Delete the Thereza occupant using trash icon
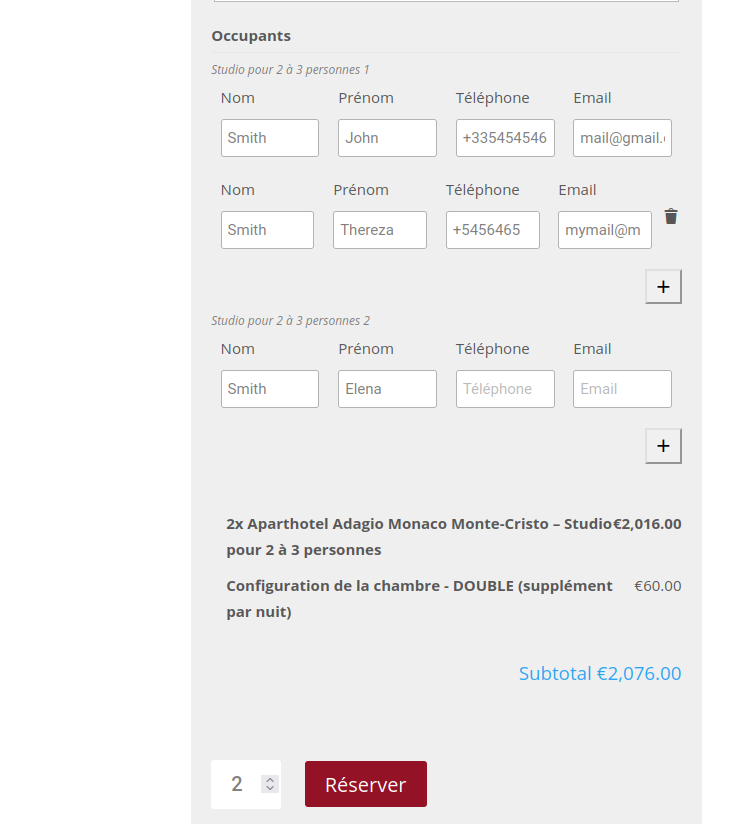Viewport: 752px width, 824px height. [x=671, y=217]
